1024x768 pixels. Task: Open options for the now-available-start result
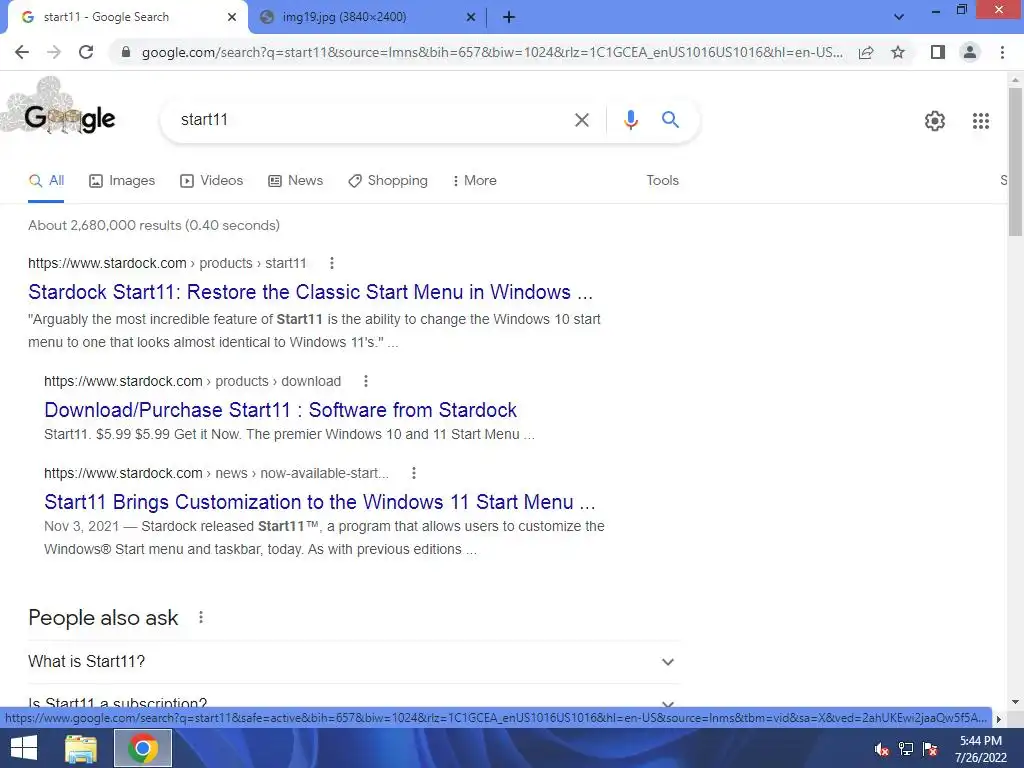click(413, 473)
